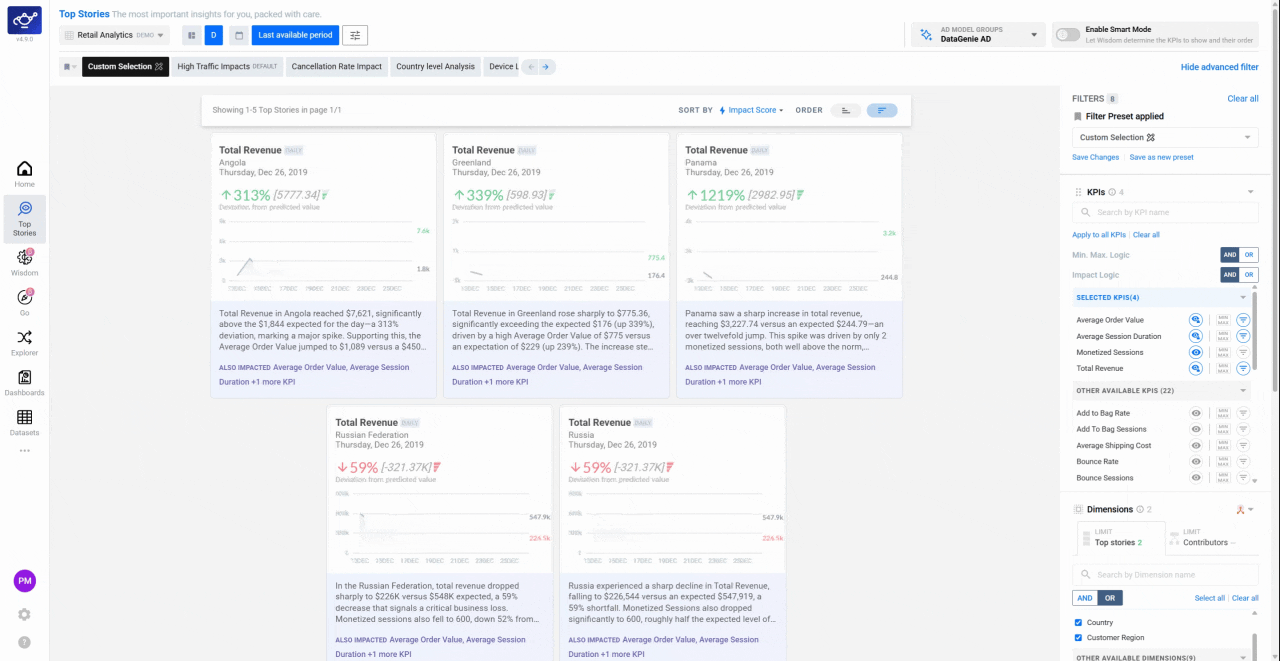Image resolution: width=1280 pixels, height=661 pixels.
Task: Select Country level Analysis tab
Action: [x=435, y=67]
